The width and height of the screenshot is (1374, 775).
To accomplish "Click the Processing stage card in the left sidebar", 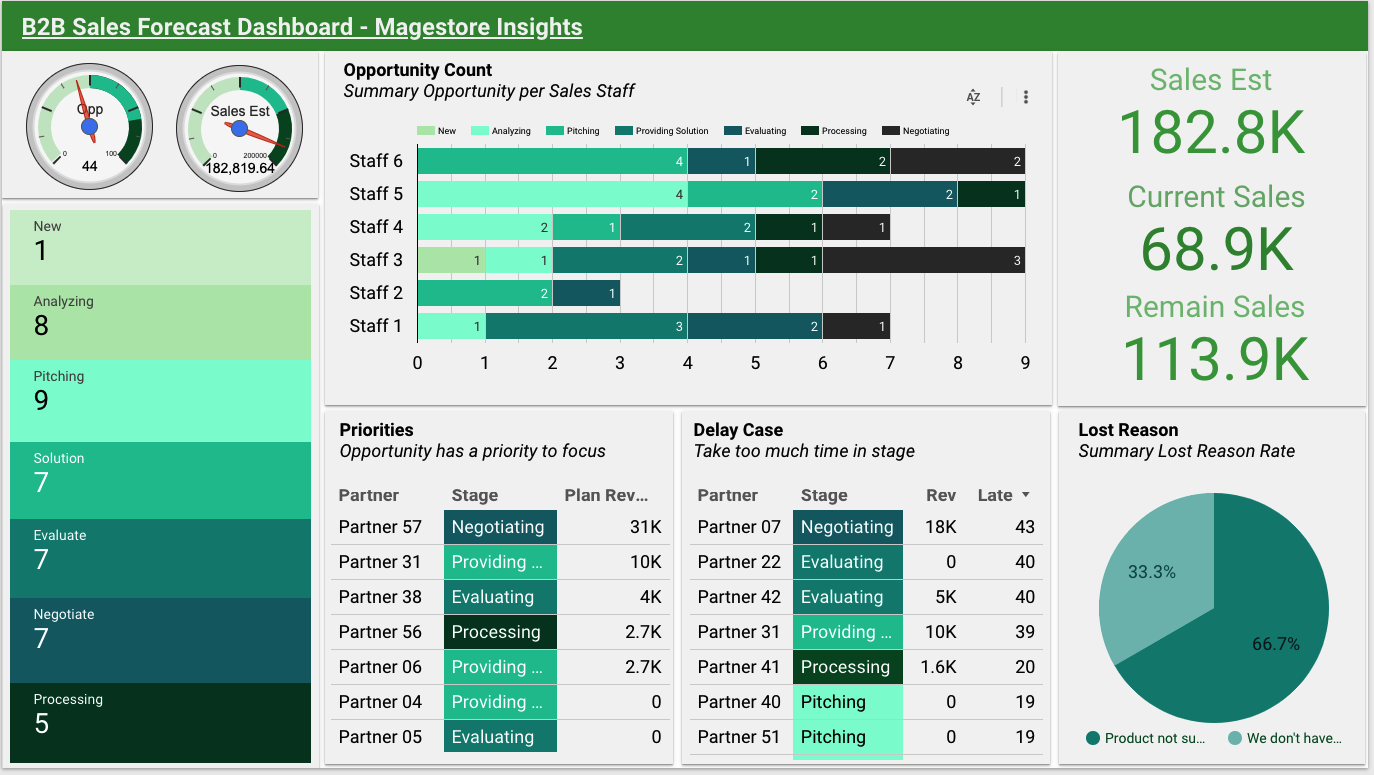I will pyautogui.click(x=160, y=710).
